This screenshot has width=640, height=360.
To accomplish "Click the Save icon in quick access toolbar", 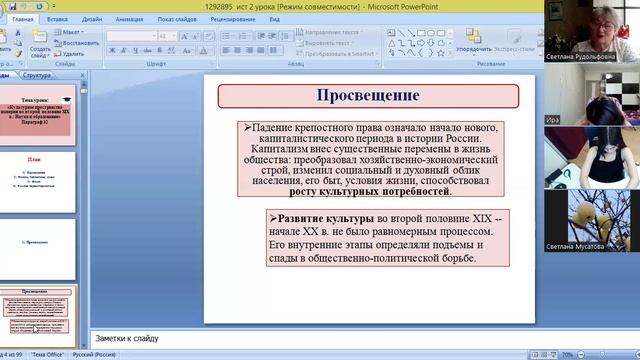I will pyautogui.click(x=12, y=7).
